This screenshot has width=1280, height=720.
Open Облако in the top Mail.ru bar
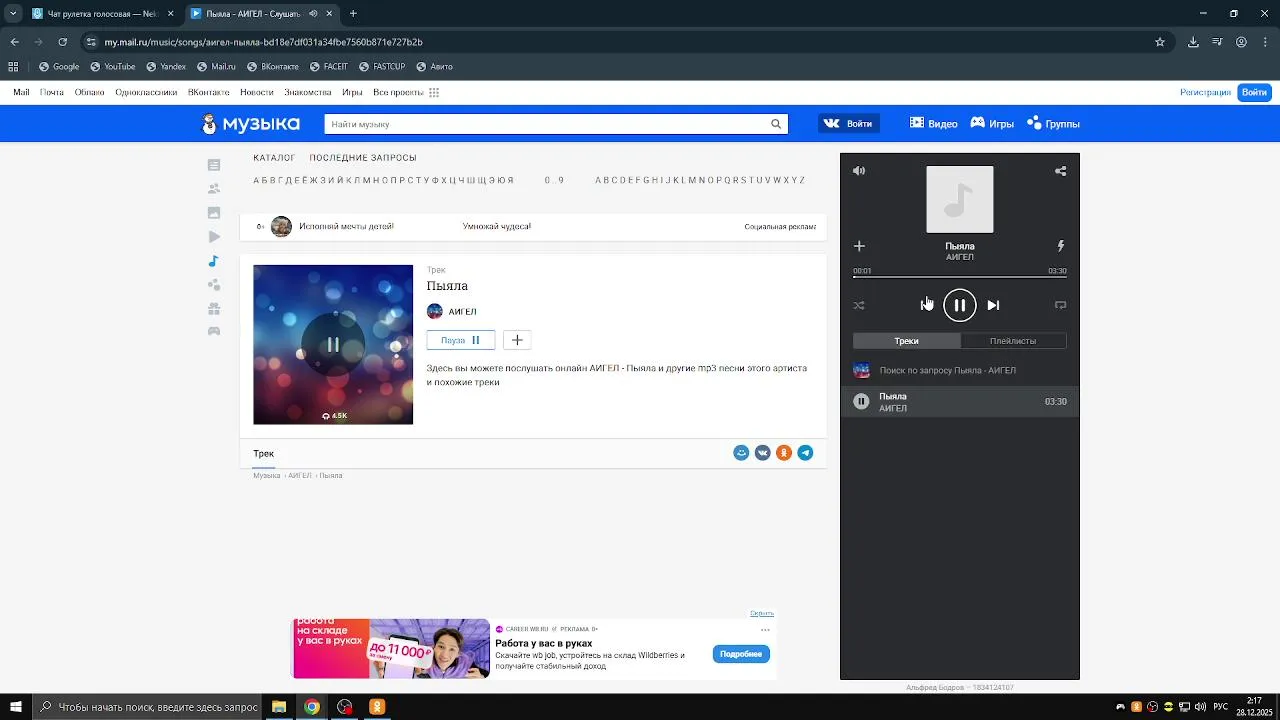pyautogui.click(x=89, y=92)
